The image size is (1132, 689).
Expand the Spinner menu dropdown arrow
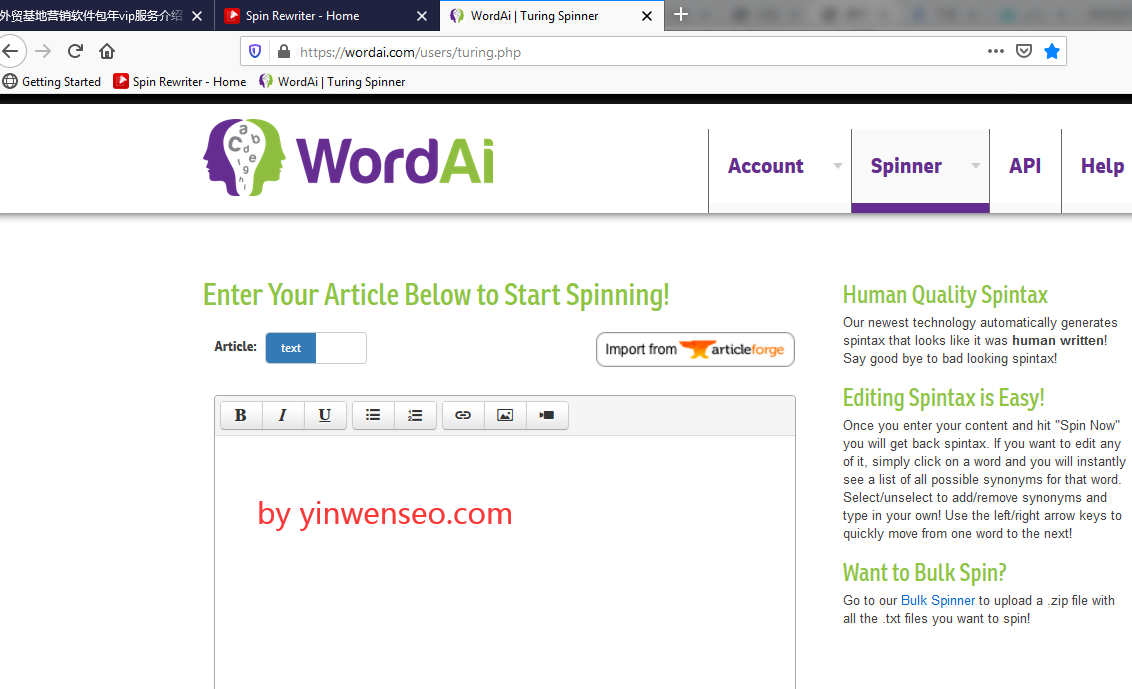(x=975, y=166)
